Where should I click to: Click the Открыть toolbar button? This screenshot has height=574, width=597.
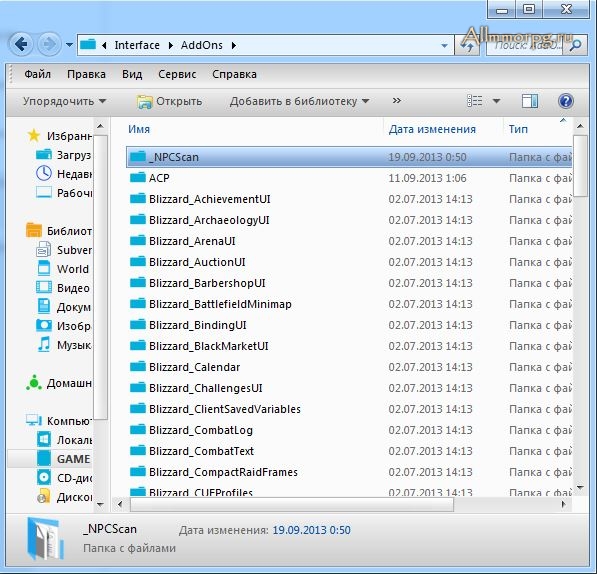[x=169, y=101]
